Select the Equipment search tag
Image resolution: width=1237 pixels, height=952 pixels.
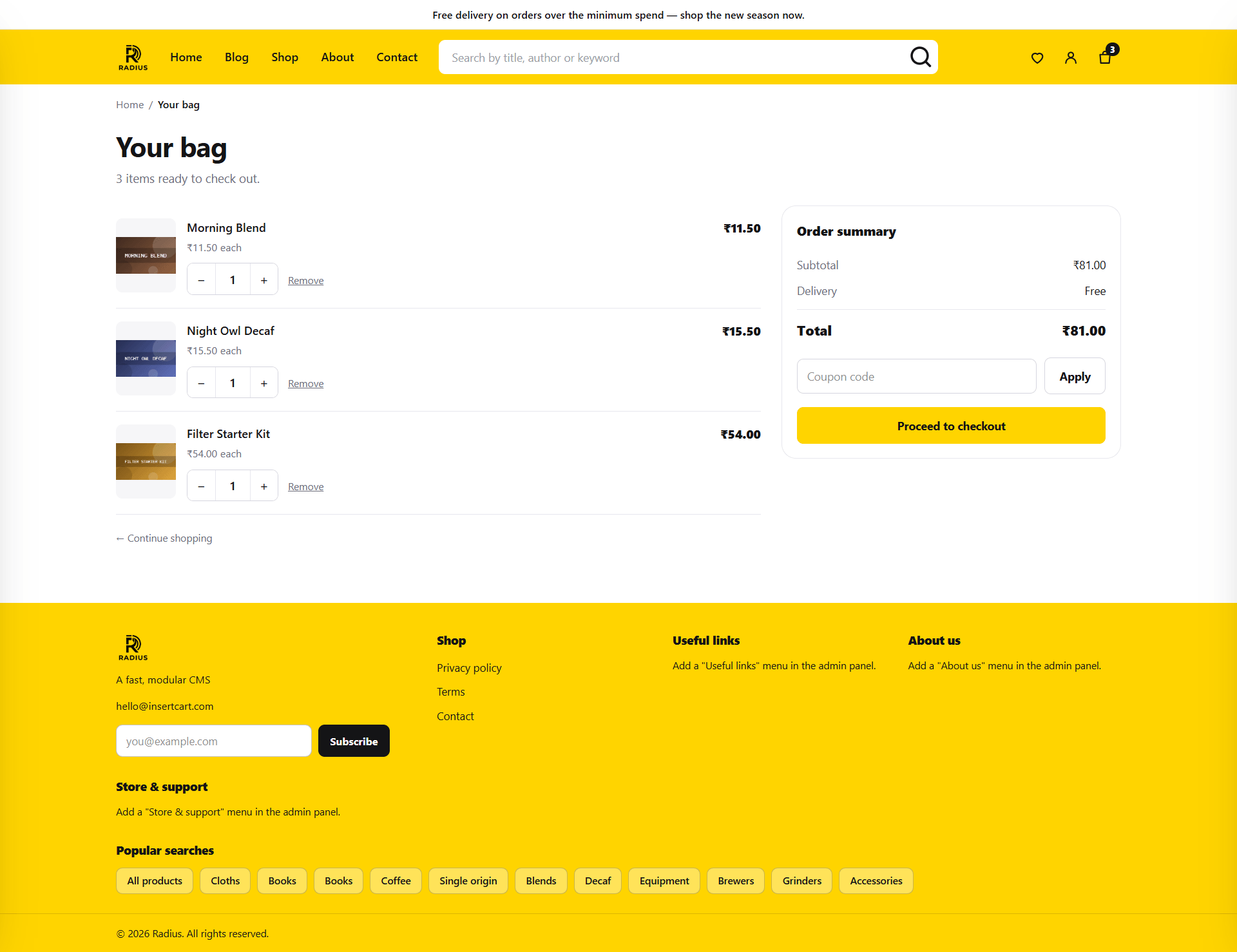[x=664, y=881]
